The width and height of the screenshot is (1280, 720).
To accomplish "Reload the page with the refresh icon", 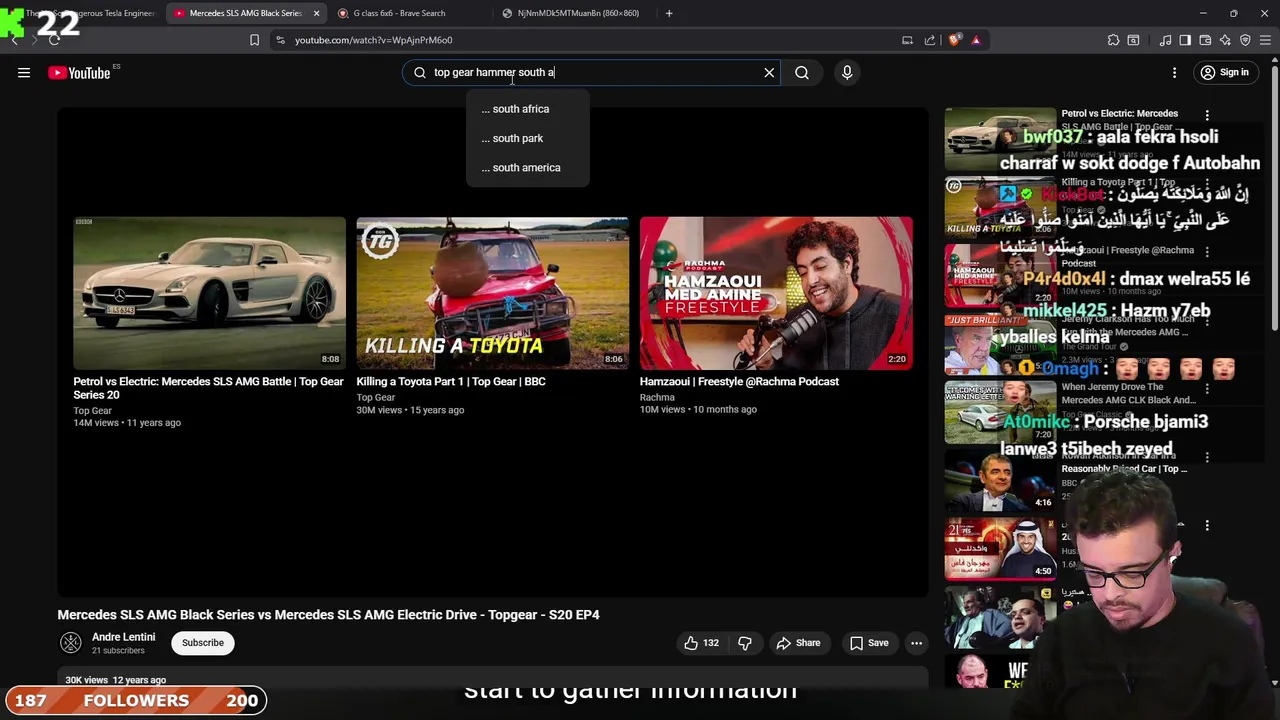I will point(54,40).
